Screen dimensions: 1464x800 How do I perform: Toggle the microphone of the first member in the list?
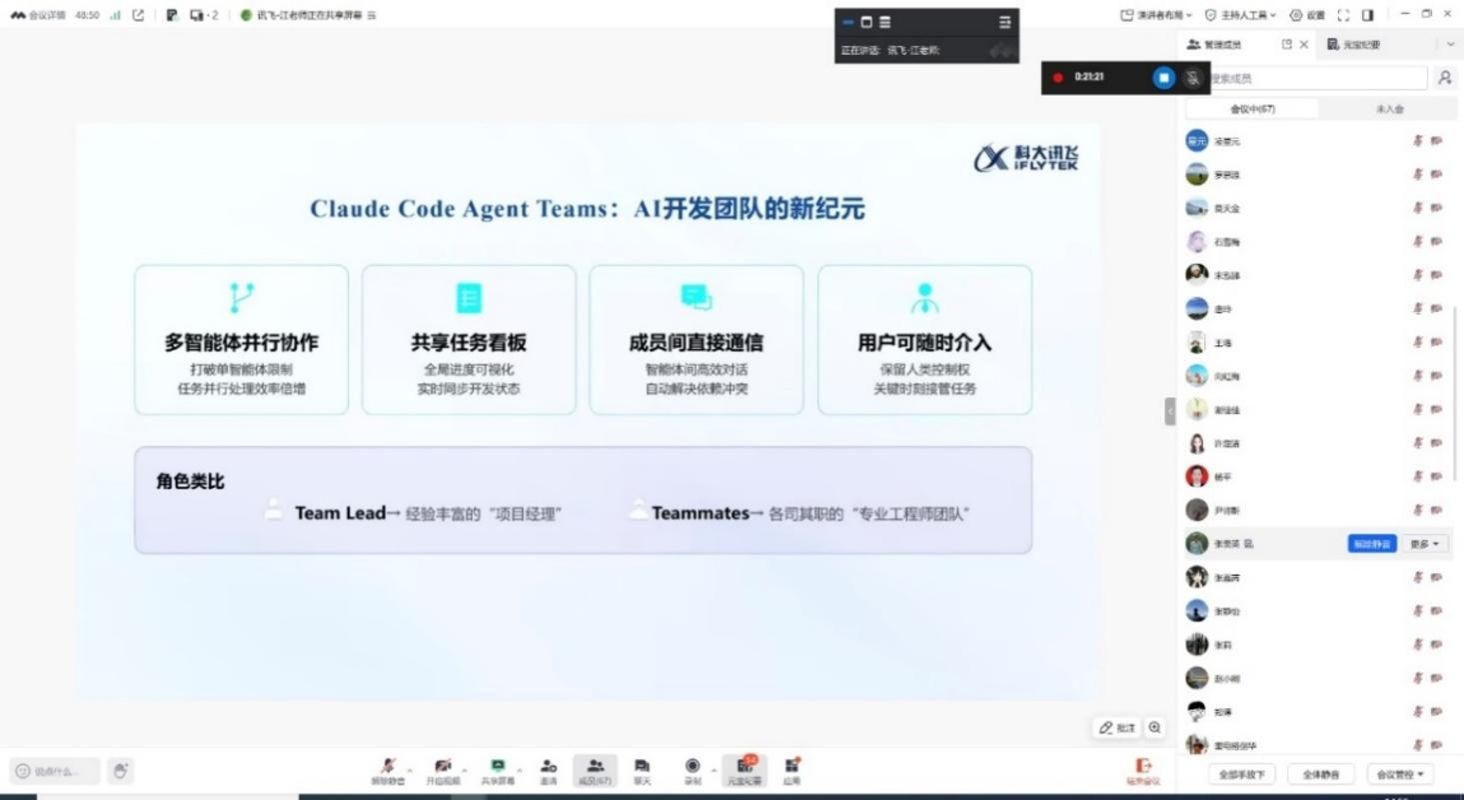tap(1417, 141)
